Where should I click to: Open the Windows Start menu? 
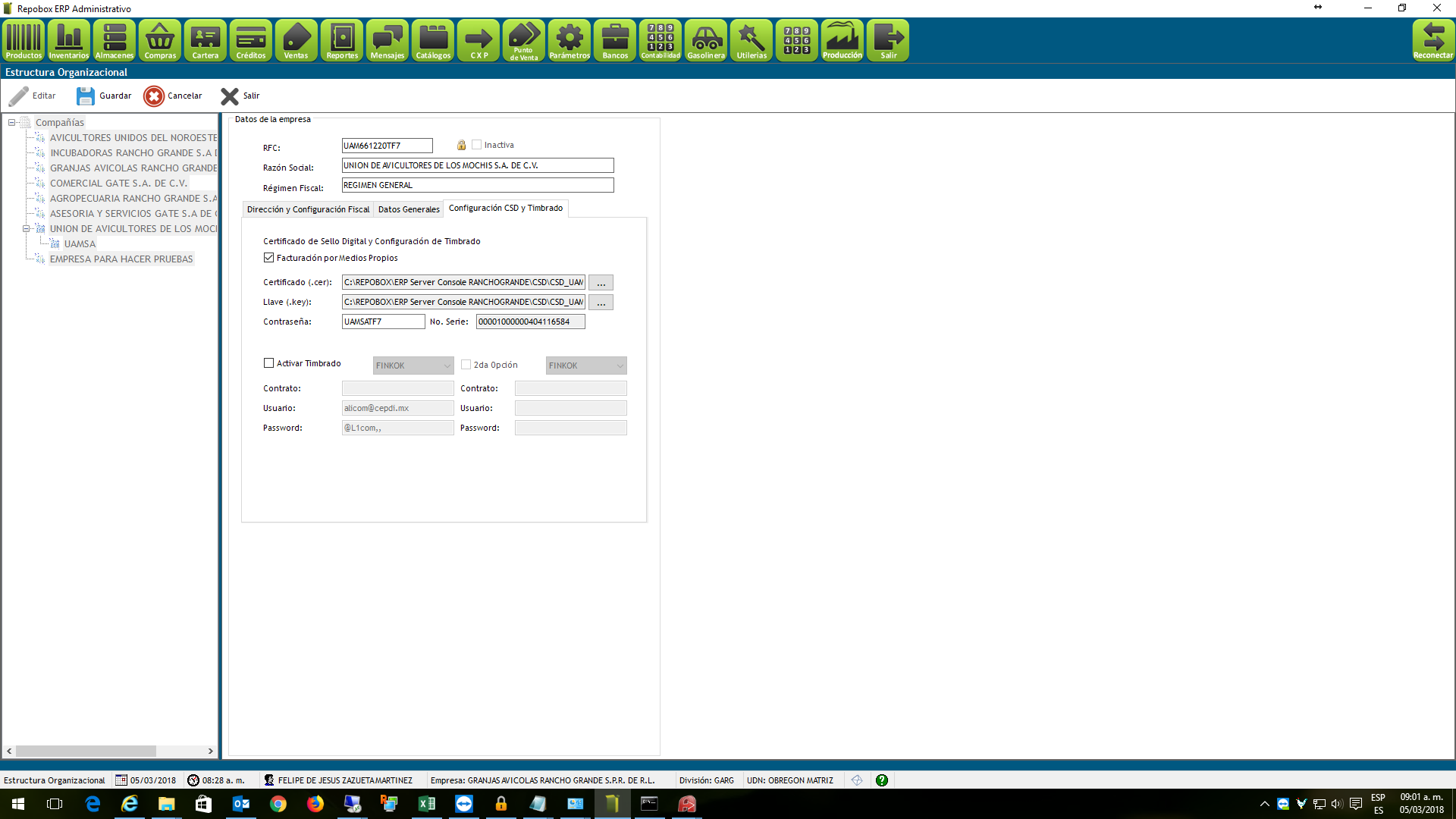pos(18,804)
